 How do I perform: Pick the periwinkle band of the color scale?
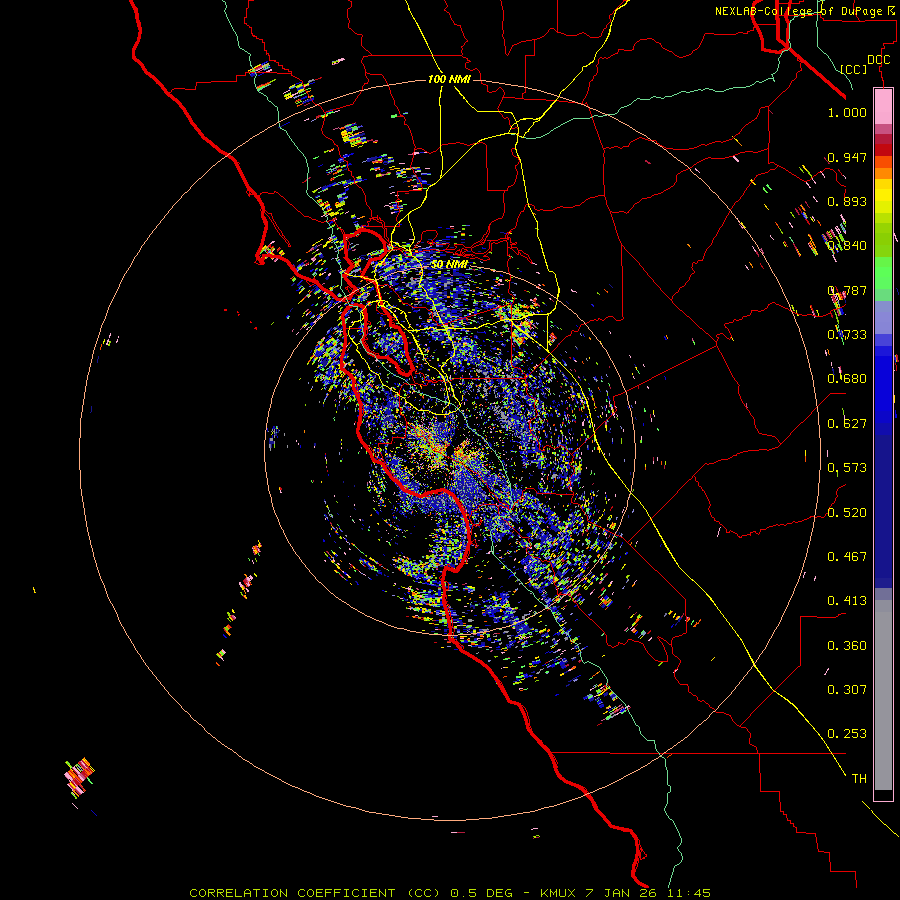pyautogui.click(x=883, y=317)
